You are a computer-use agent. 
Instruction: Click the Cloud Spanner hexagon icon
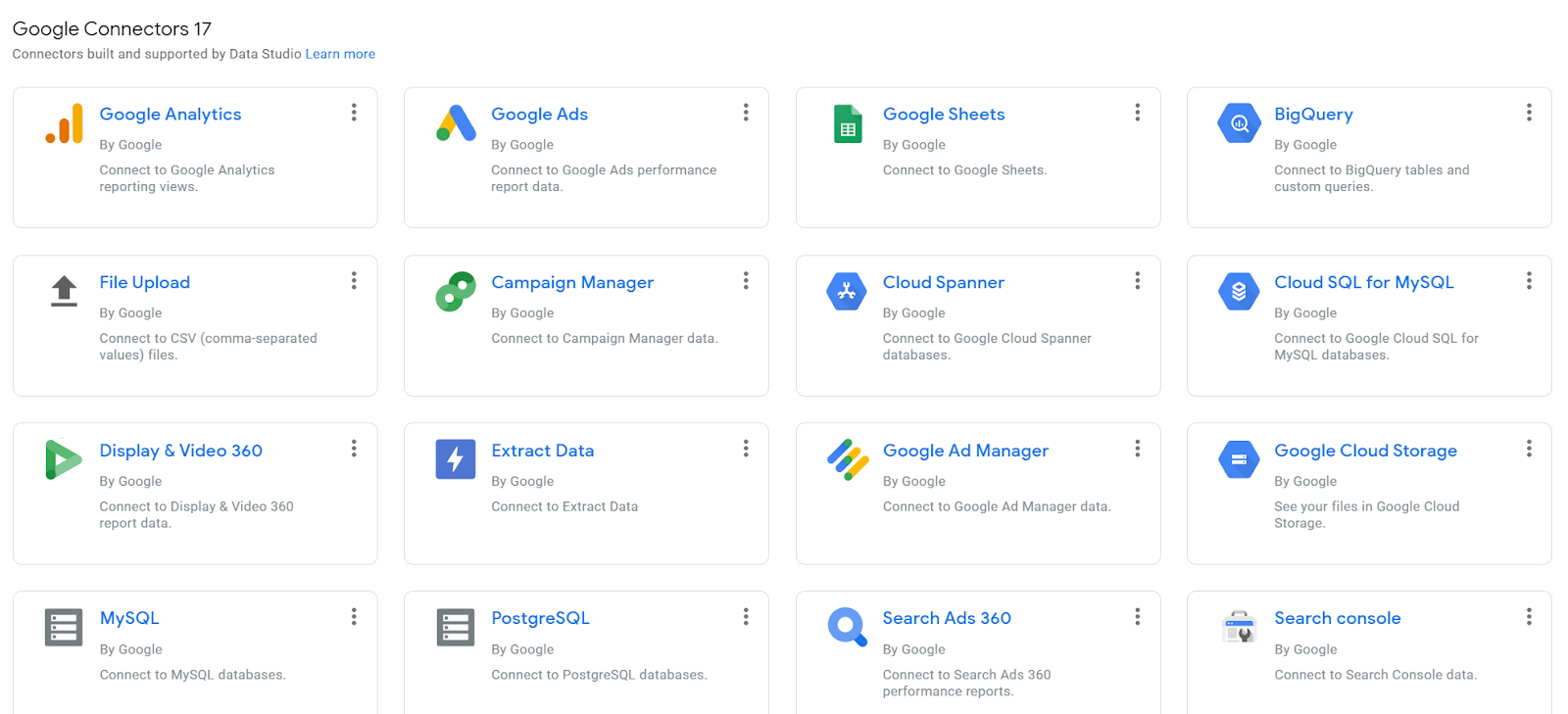click(847, 291)
